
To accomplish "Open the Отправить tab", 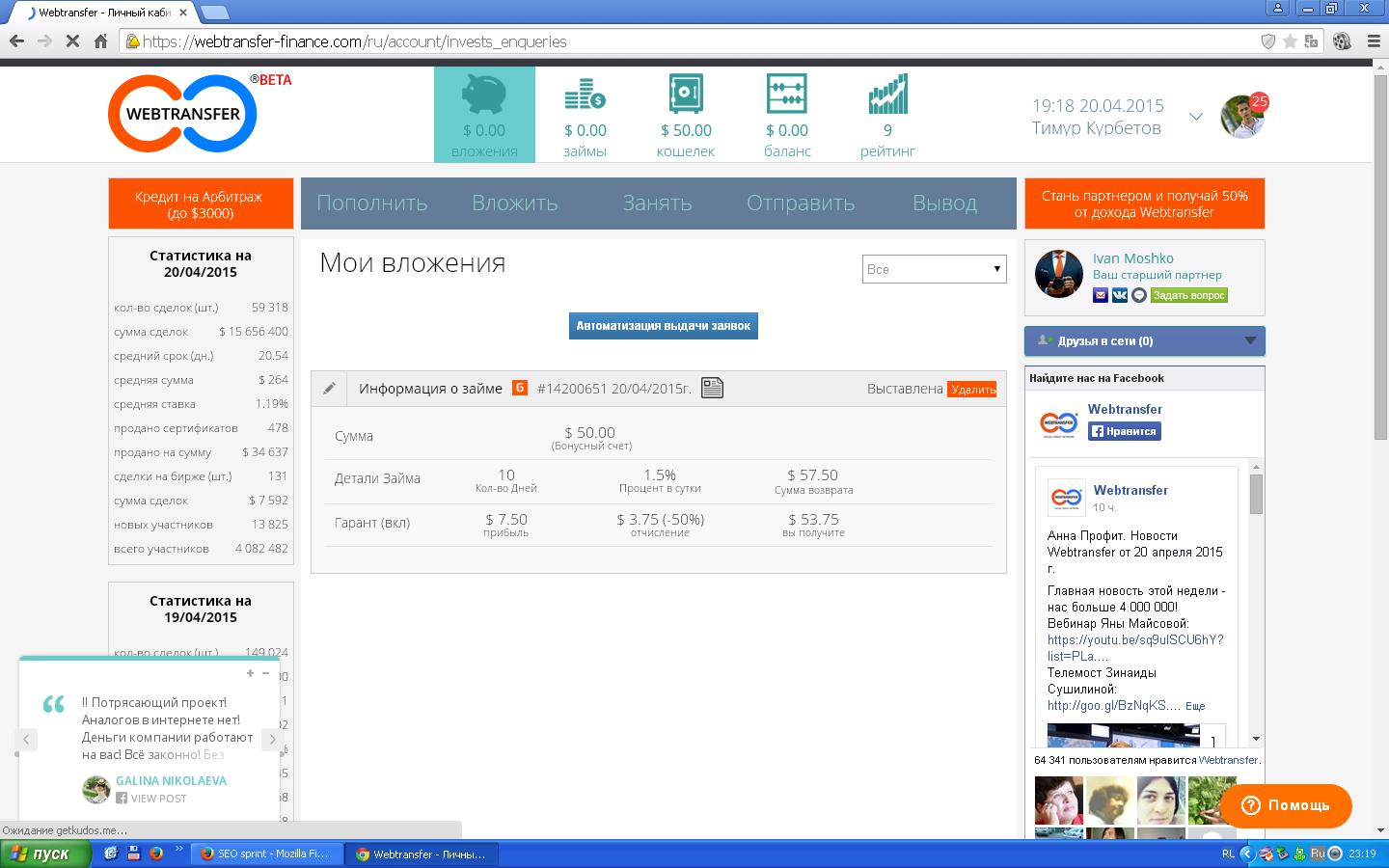I will click(801, 203).
